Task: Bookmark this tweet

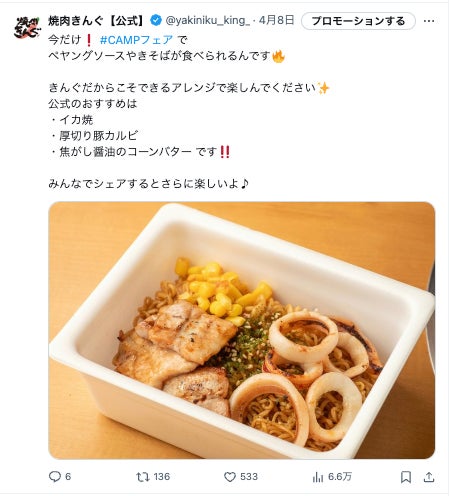Action: pos(406,477)
